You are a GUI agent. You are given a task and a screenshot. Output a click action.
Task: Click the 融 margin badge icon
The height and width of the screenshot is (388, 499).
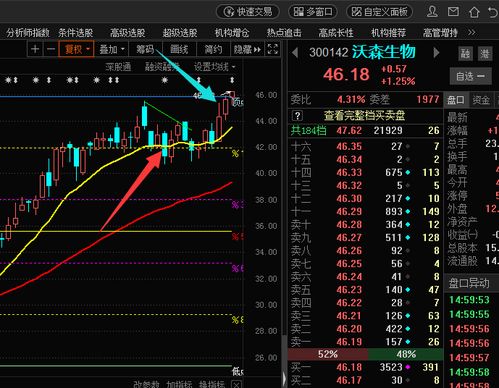(465, 53)
